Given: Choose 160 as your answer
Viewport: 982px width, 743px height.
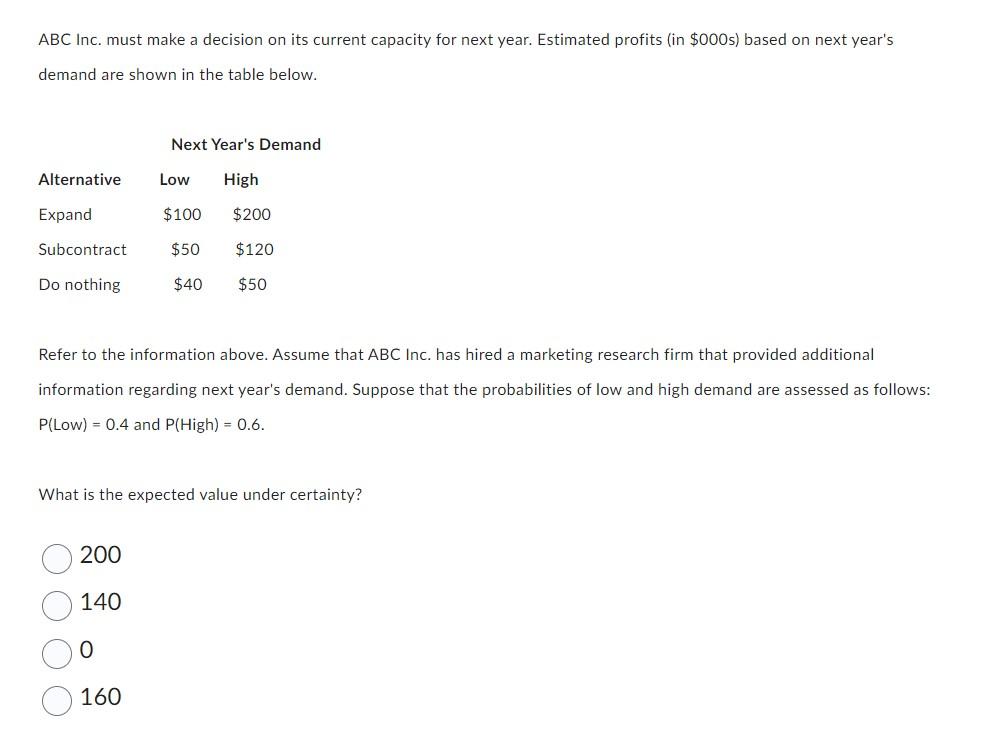Looking at the screenshot, I should pyautogui.click(x=101, y=698).
